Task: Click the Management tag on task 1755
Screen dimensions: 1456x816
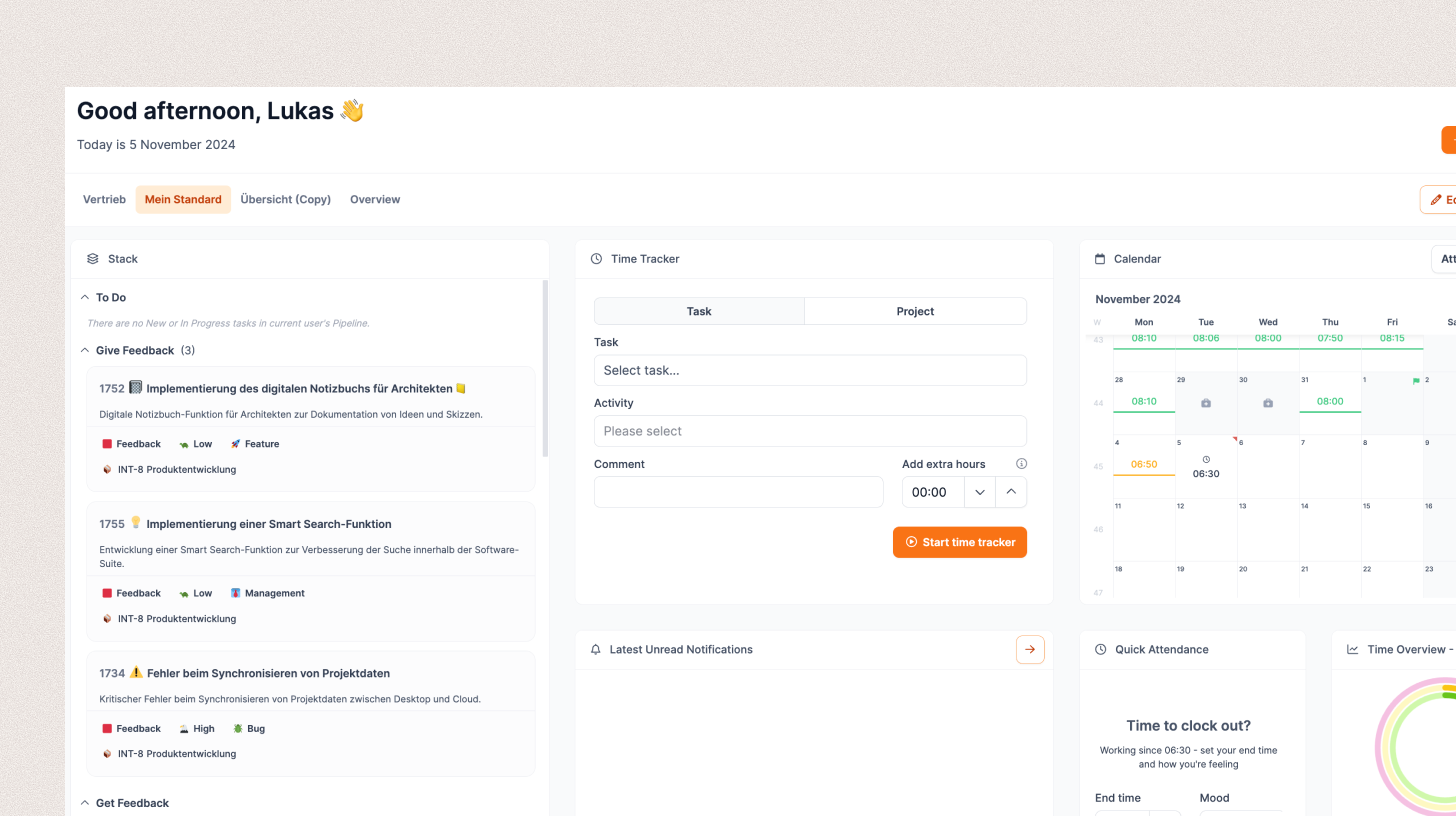Action: pyautogui.click(x=267, y=593)
